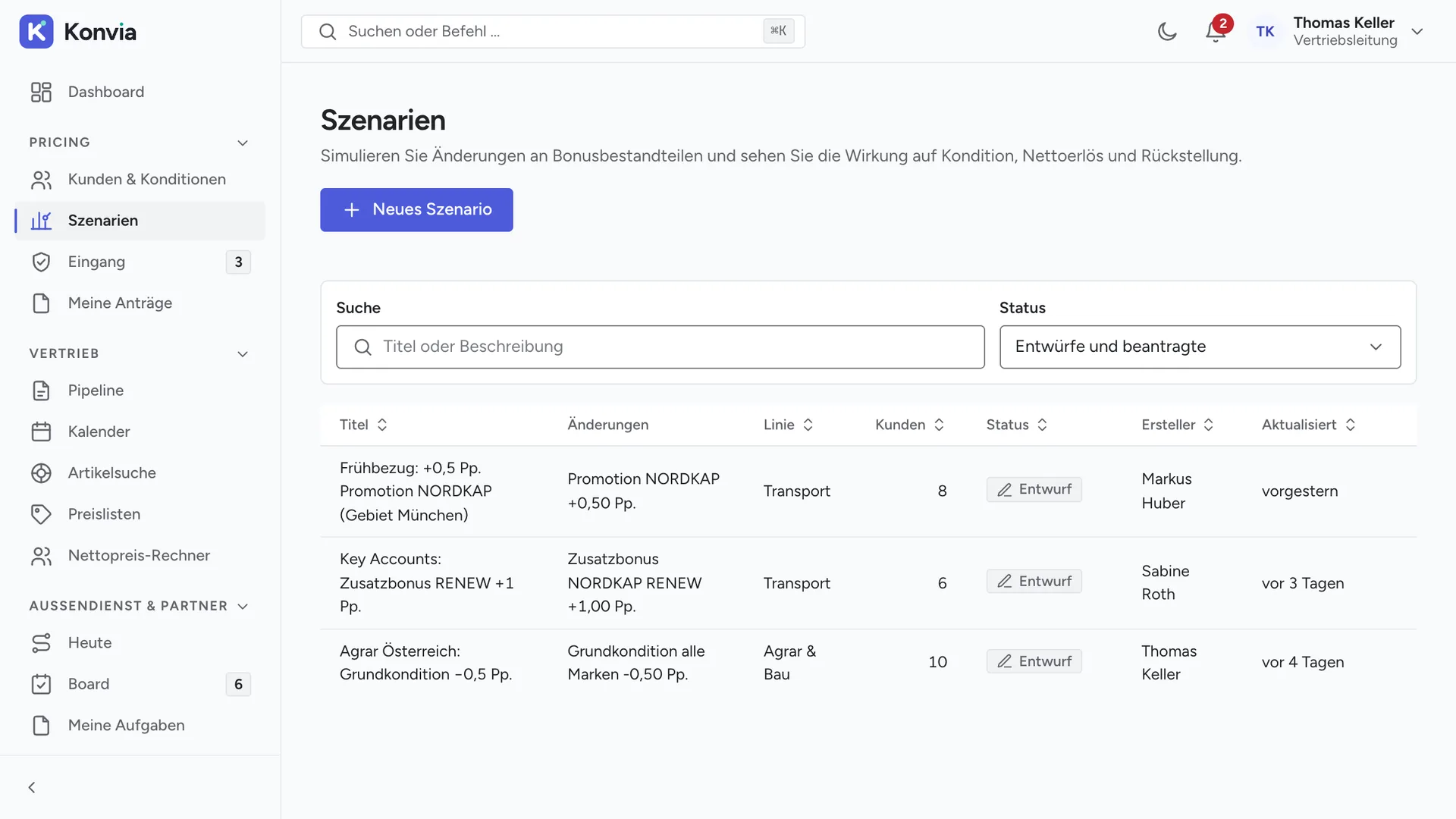Screen dimensions: 1456x819
Task: Open Thomas Keller user menu chevron
Action: click(x=1417, y=31)
